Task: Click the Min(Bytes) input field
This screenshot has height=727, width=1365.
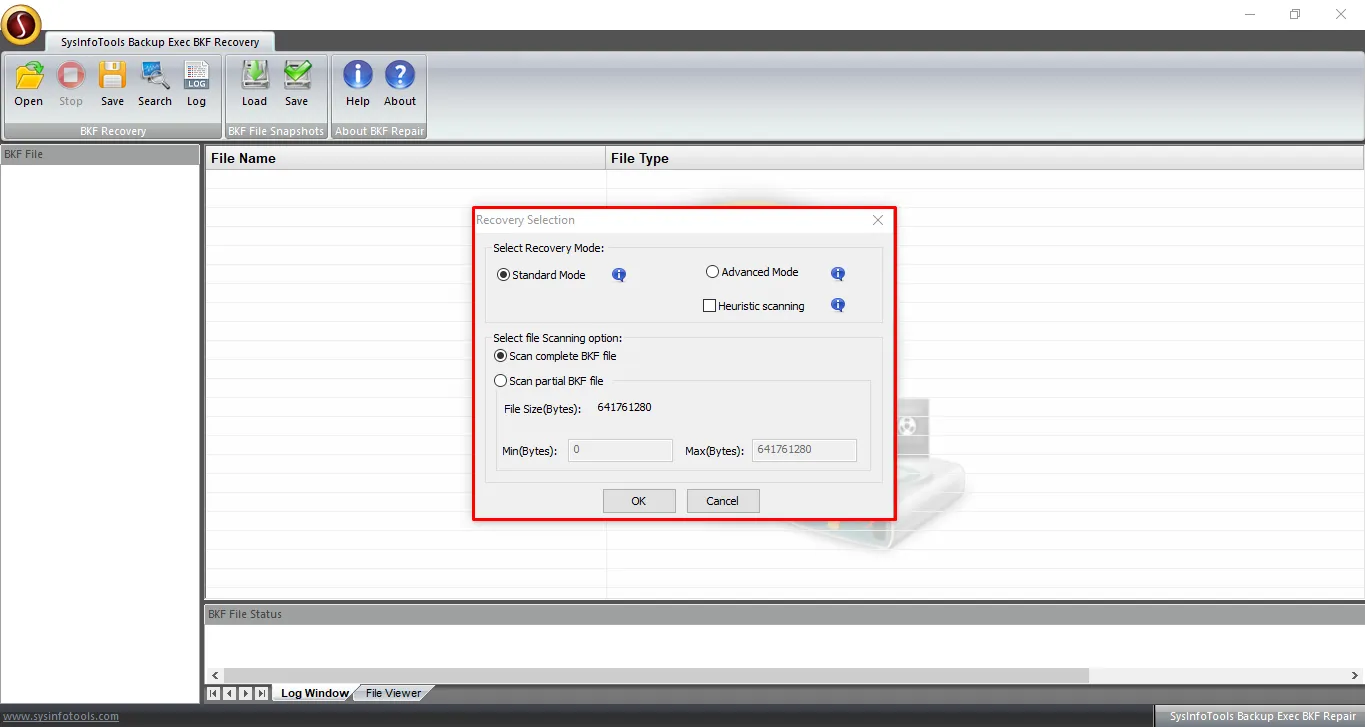Action: [620, 450]
